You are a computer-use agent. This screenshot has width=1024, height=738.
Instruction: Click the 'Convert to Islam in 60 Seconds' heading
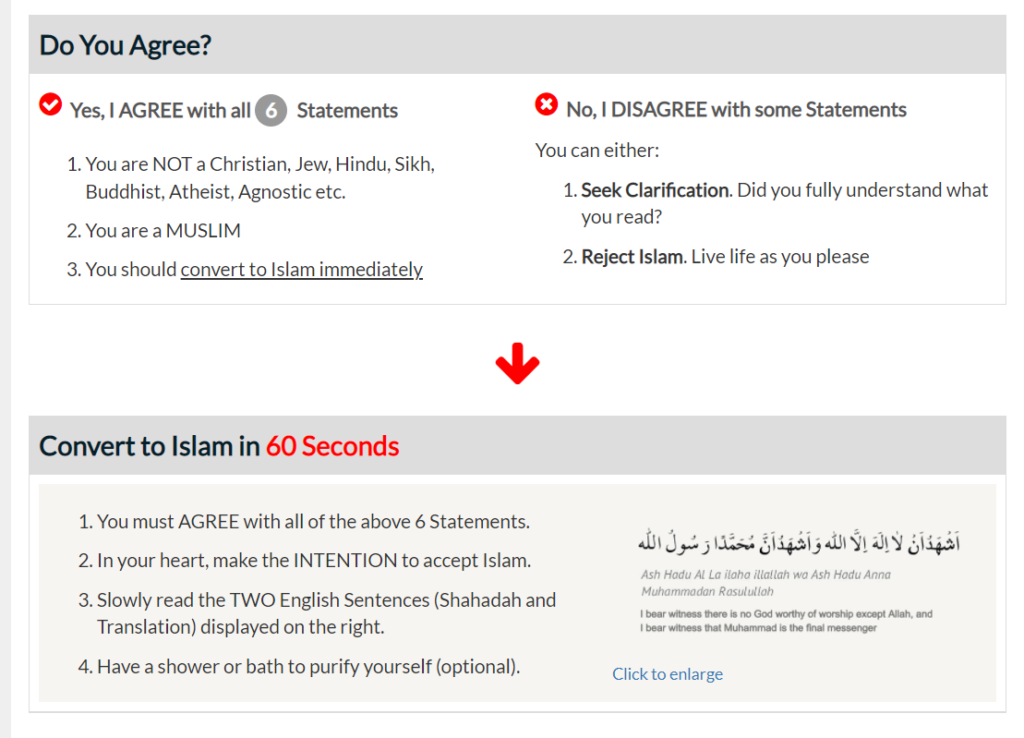coord(219,446)
